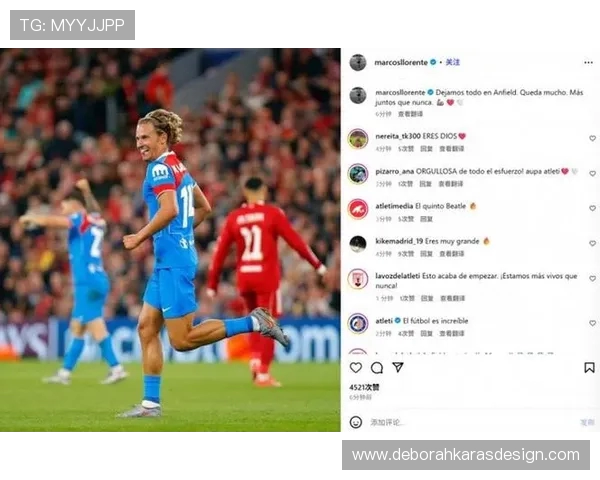Reply to atletimedia's comment

click(x=426, y=219)
